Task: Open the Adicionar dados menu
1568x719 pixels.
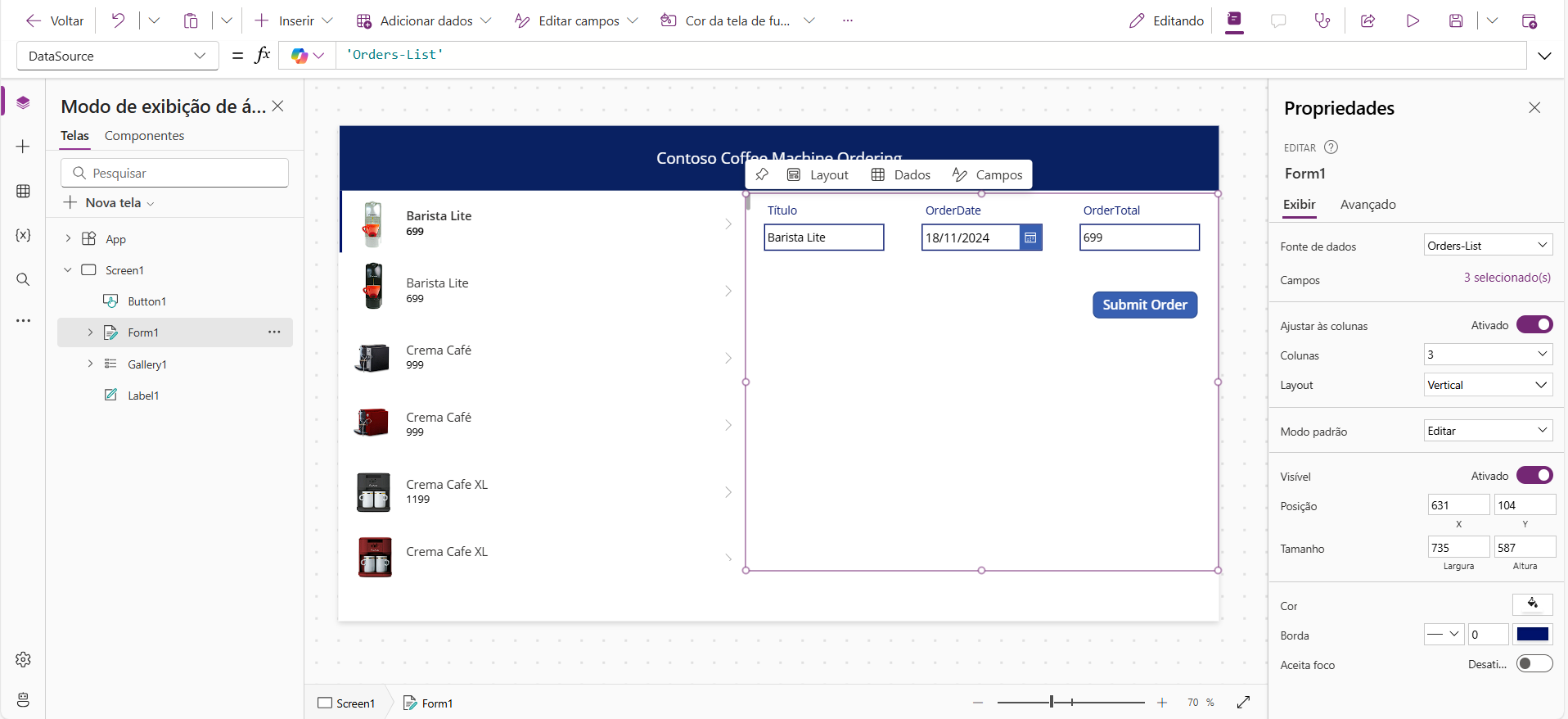Action: [x=424, y=20]
